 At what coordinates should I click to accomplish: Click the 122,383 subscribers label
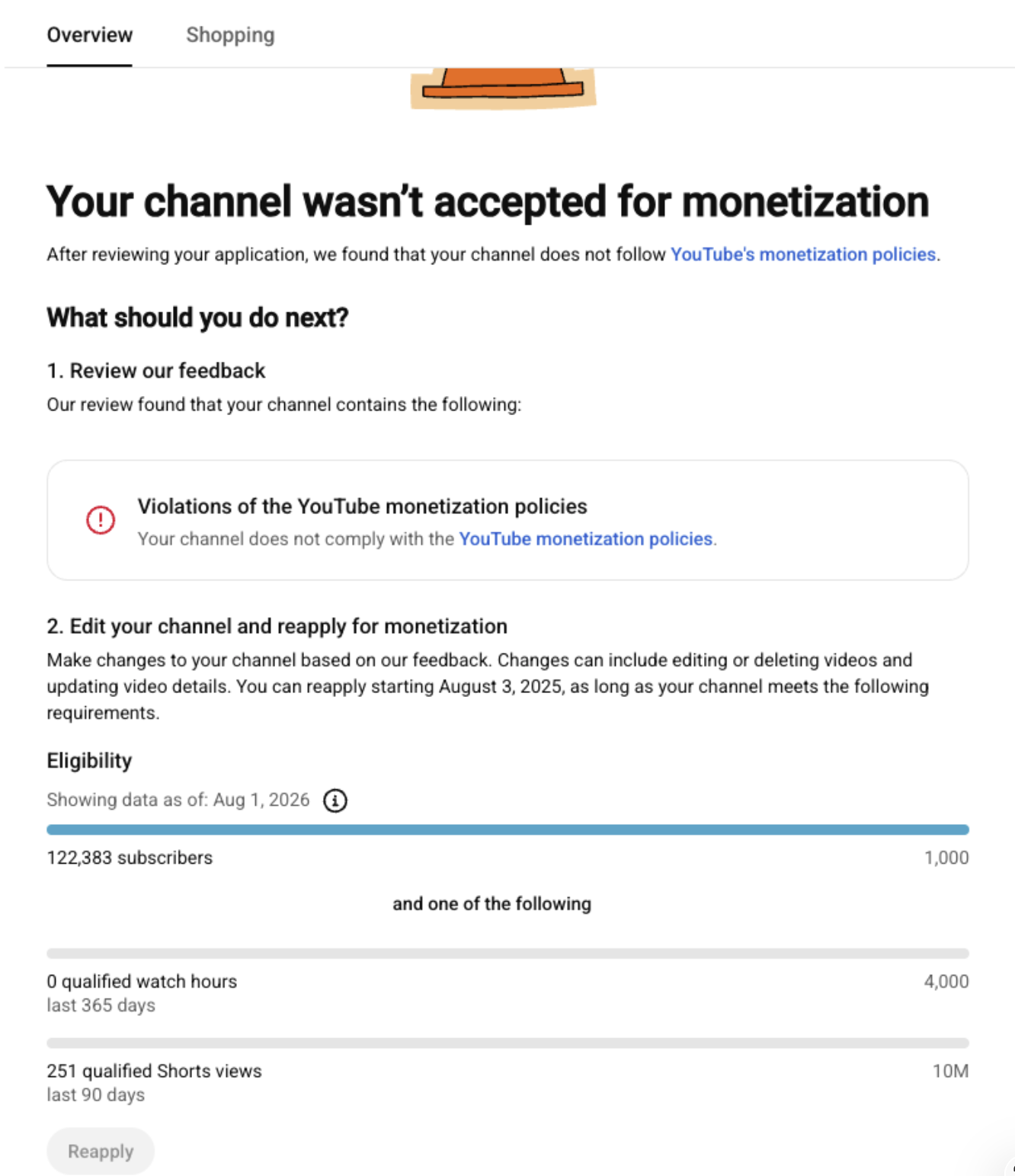pos(130,858)
